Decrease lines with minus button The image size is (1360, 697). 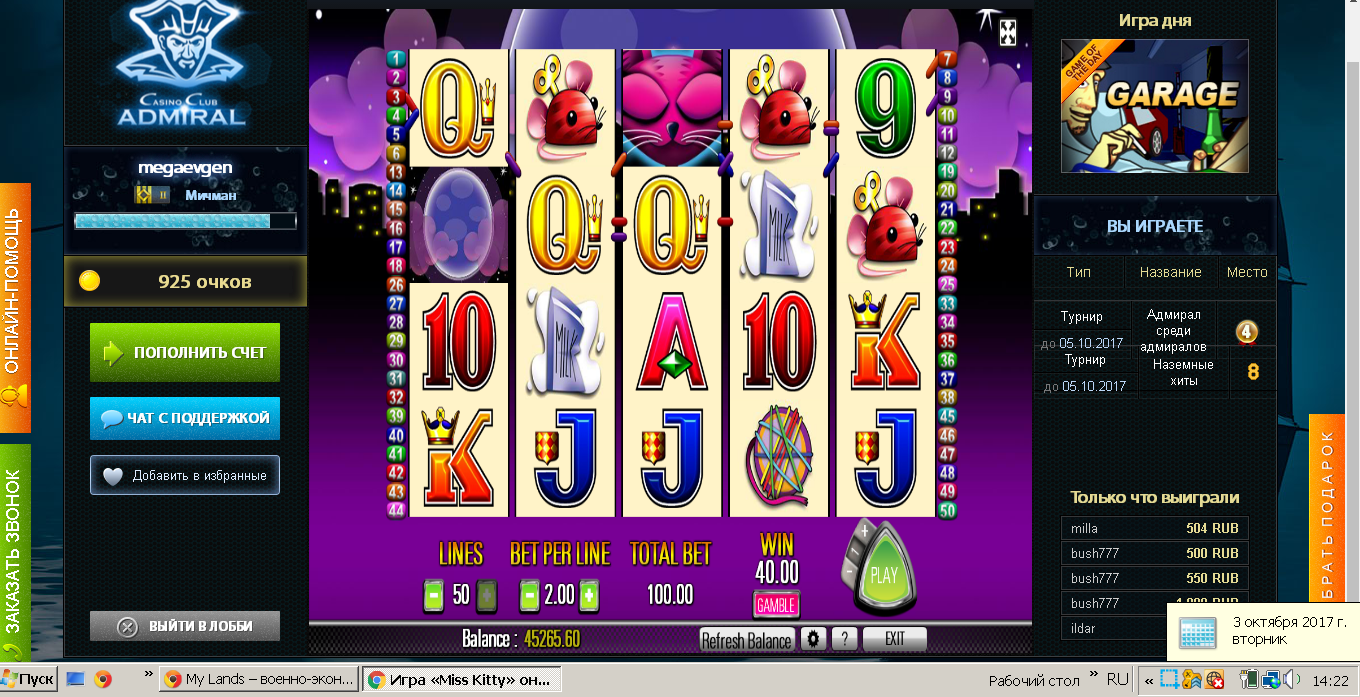(434, 596)
